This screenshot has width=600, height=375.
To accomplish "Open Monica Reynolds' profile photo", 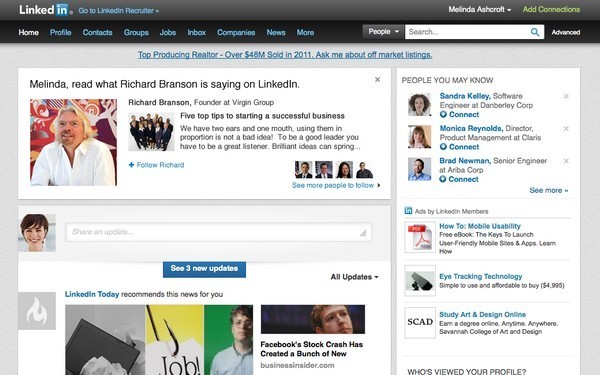I will pyautogui.click(x=419, y=137).
